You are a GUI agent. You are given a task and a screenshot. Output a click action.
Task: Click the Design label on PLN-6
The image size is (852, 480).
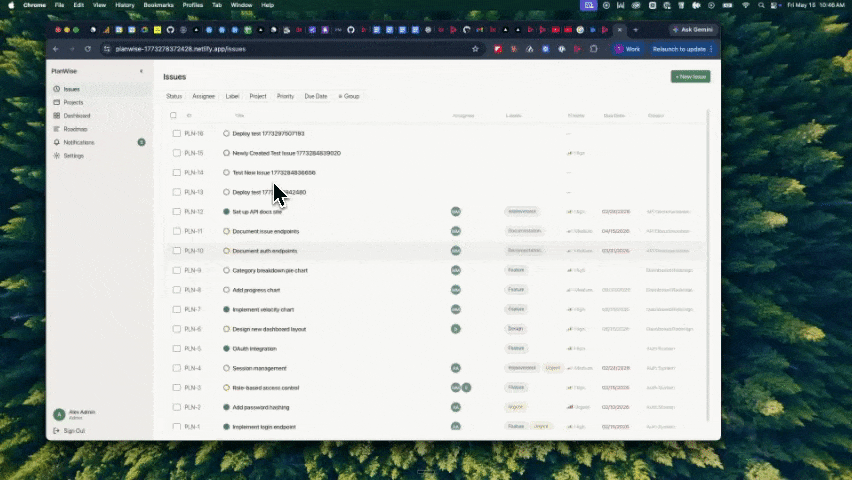click(x=516, y=329)
